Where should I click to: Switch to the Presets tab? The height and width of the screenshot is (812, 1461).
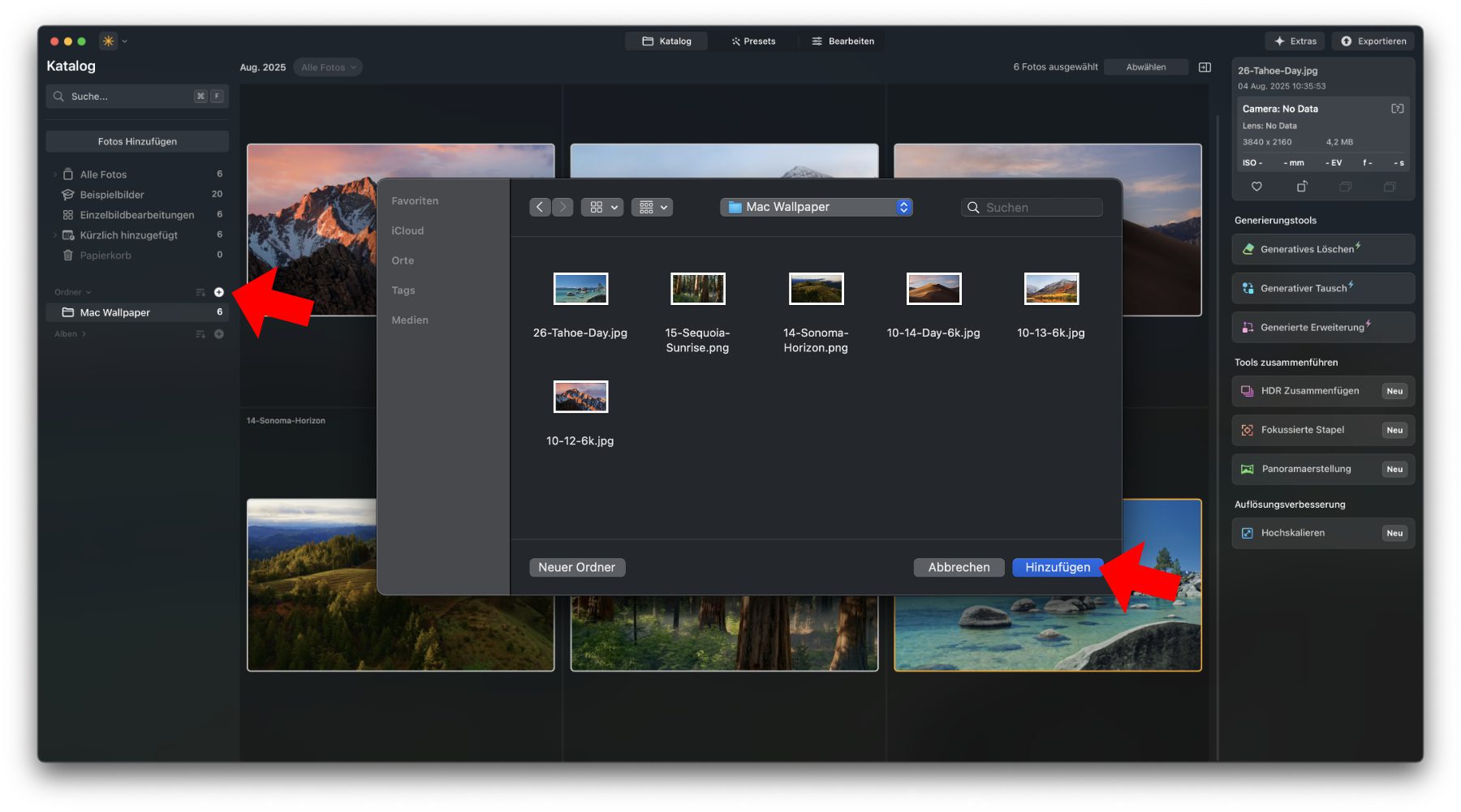click(x=753, y=41)
